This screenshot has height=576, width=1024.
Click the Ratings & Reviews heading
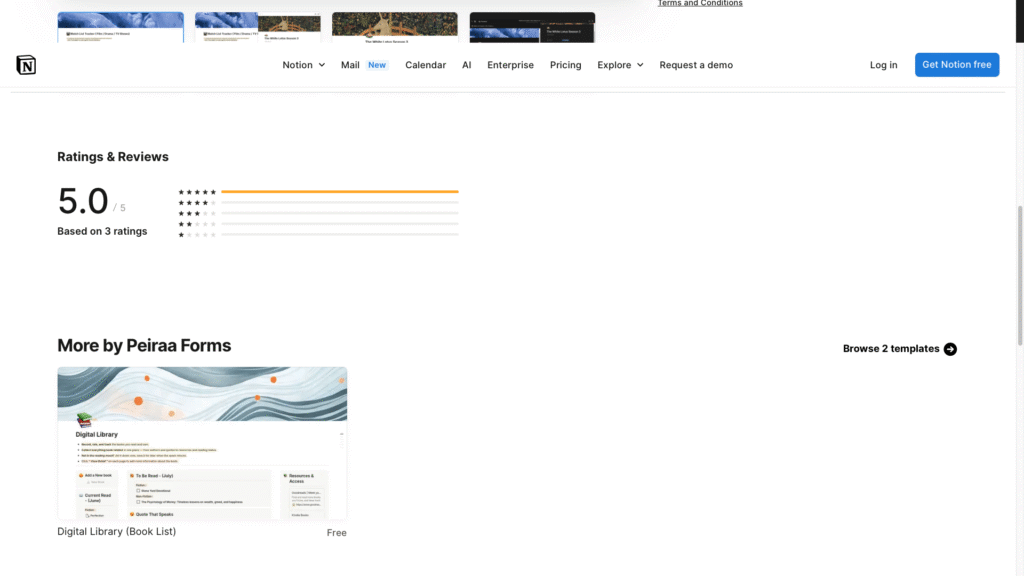point(112,157)
